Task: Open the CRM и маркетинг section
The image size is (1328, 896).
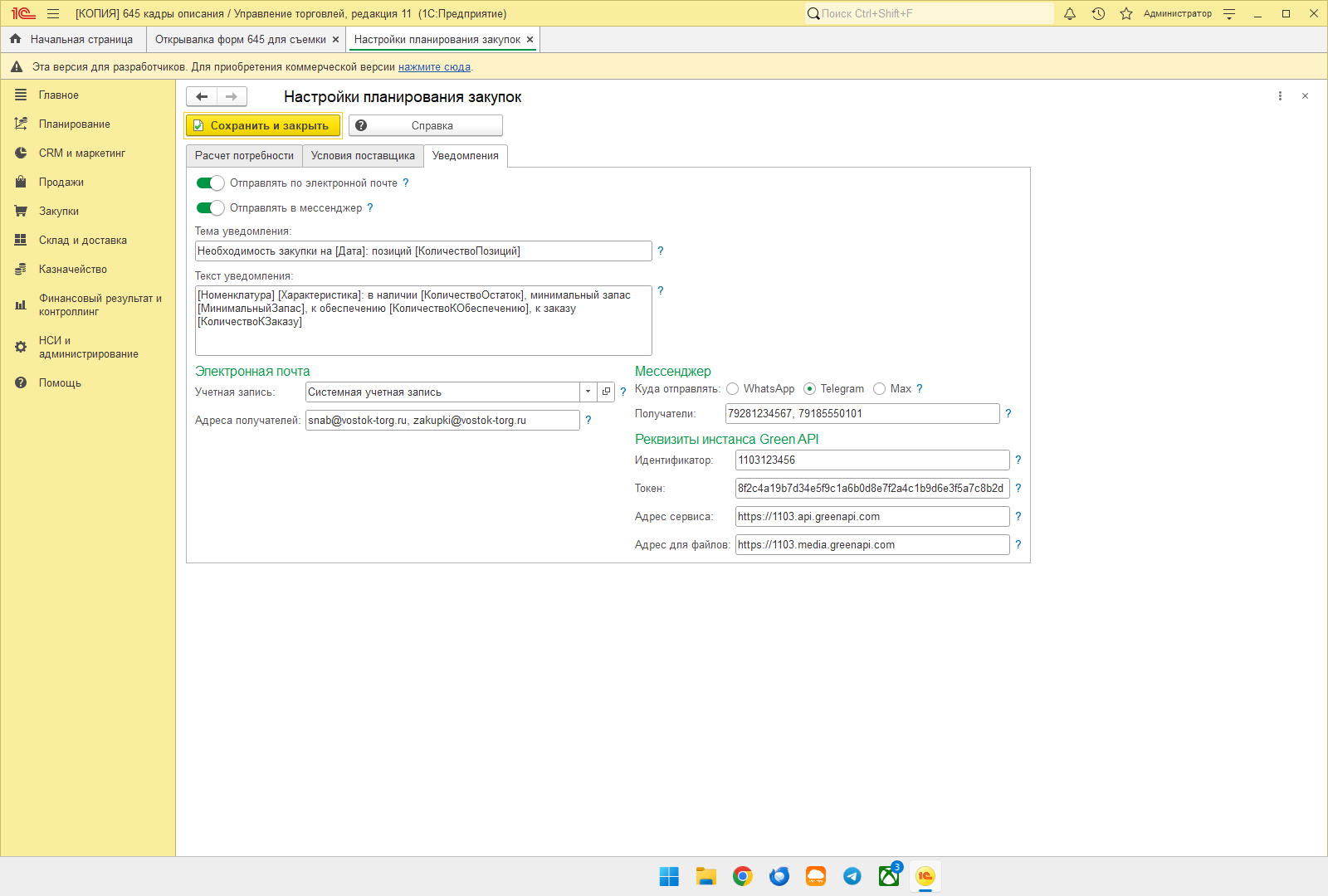Action: pyautogui.click(x=82, y=153)
